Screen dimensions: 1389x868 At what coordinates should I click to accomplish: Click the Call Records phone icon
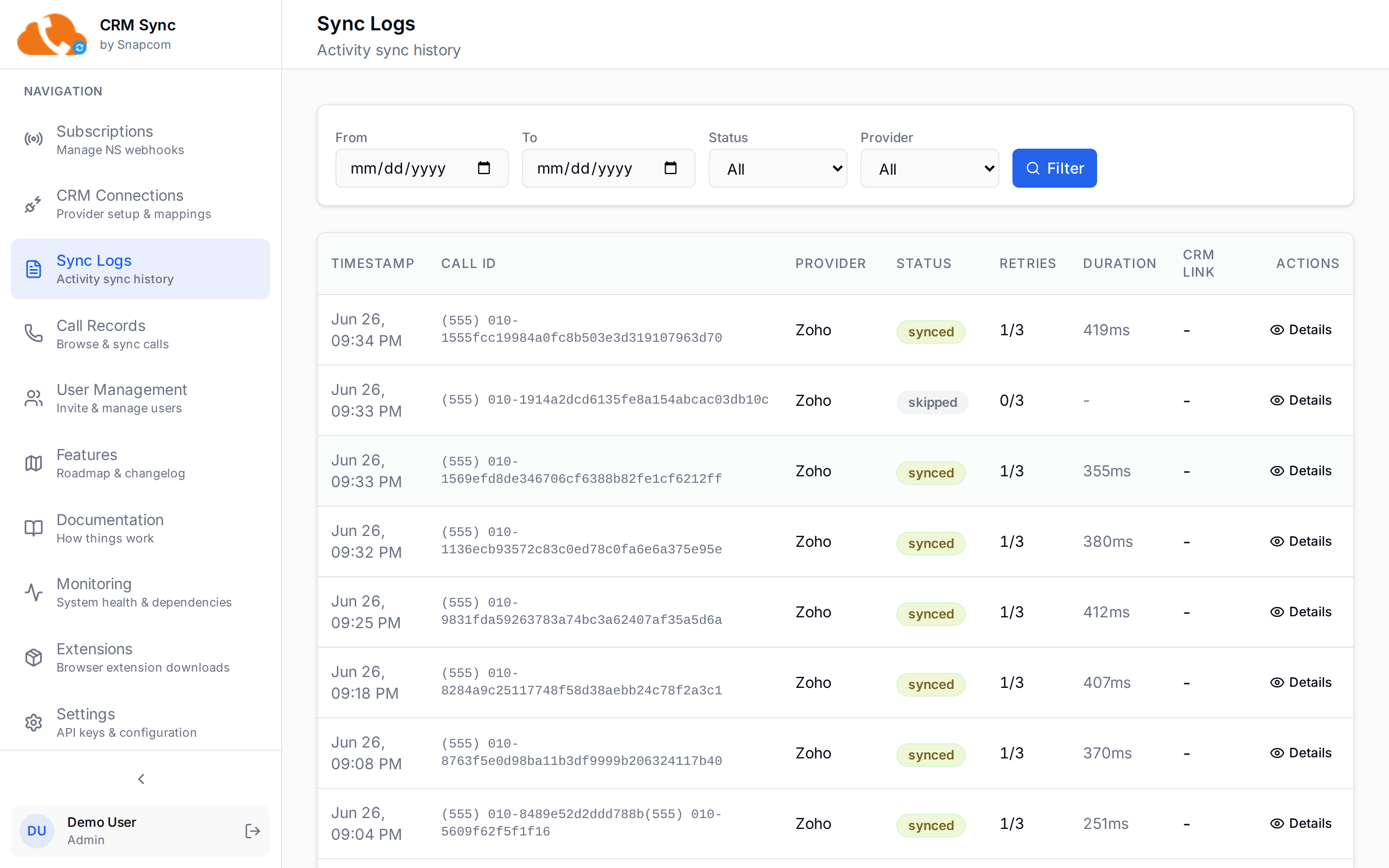tap(33, 334)
